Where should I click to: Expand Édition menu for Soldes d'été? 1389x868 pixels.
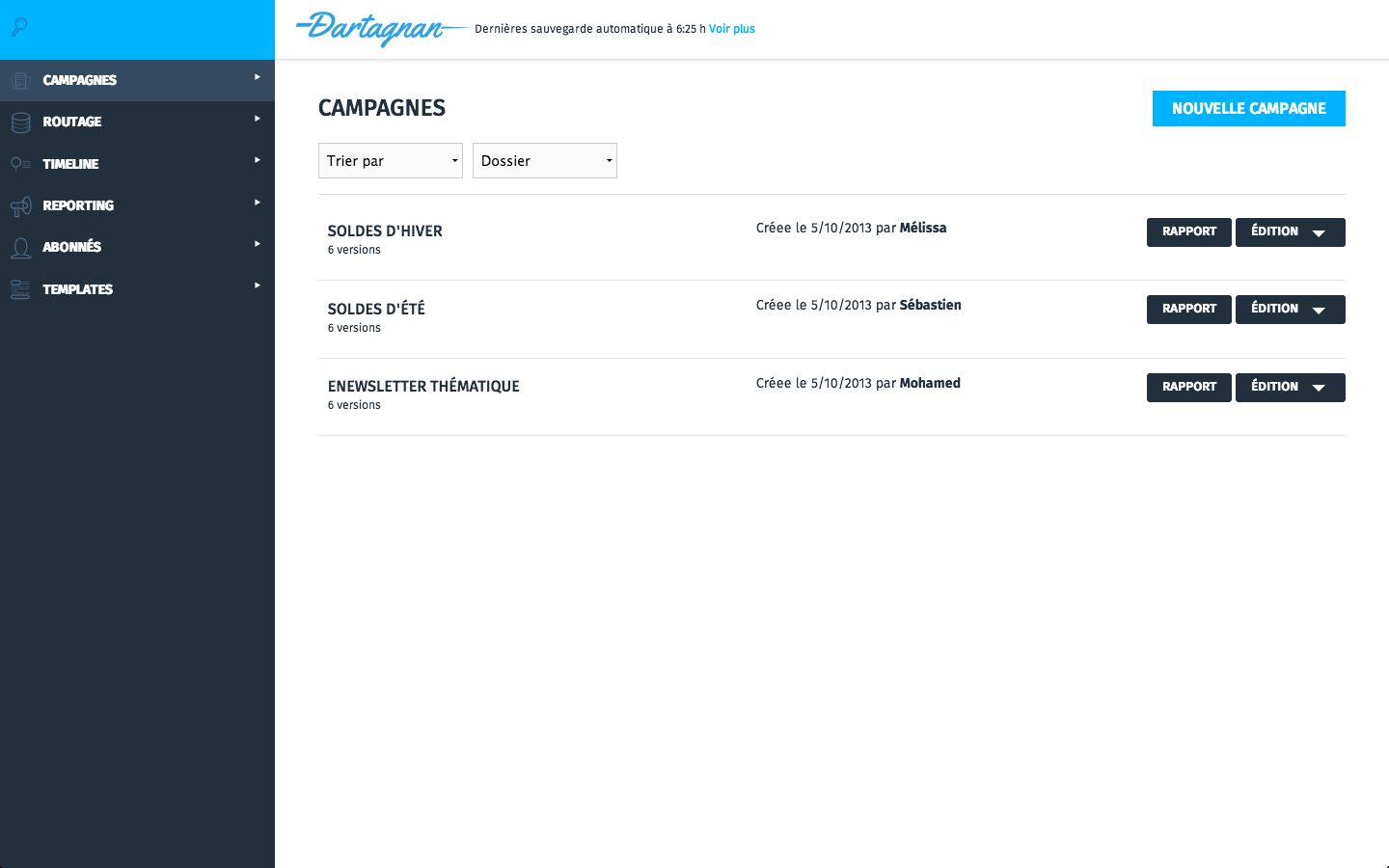pyautogui.click(x=1319, y=310)
